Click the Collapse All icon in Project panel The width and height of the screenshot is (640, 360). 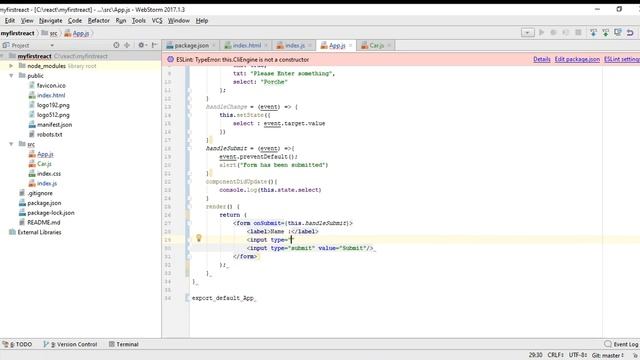(x=127, y=45)
